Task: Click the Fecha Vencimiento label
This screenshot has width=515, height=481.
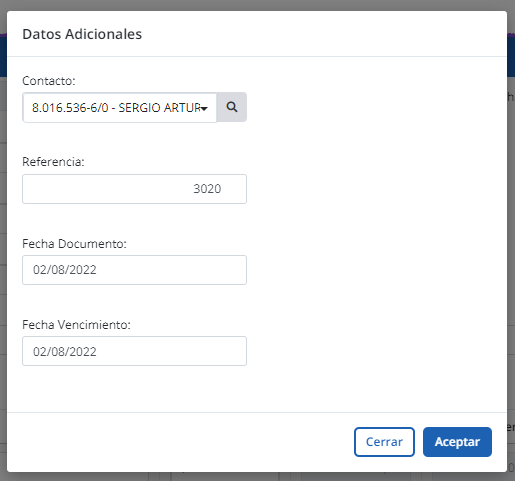Action: pyautogui.click(x=76, y=325)
